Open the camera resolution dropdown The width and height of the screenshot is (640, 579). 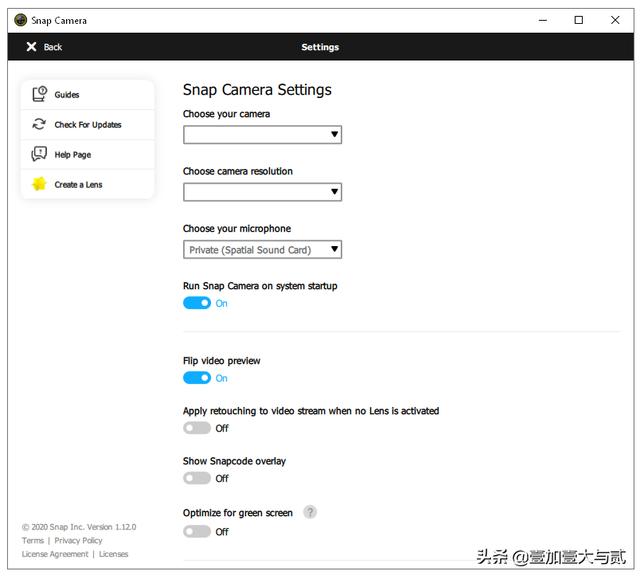(262, 192)
